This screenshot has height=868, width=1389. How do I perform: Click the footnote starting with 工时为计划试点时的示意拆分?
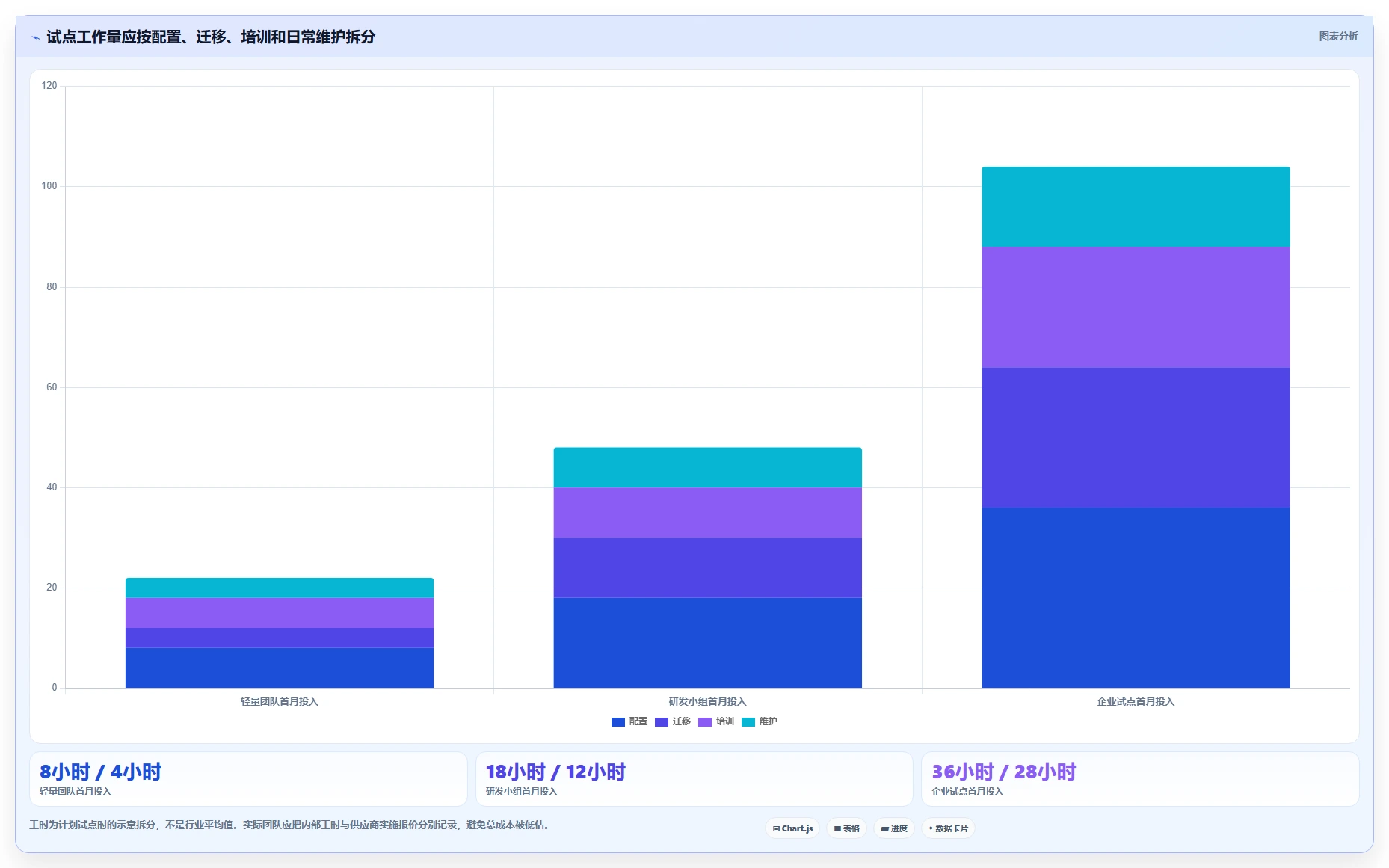pyautogui.click(x=292, y=825)
